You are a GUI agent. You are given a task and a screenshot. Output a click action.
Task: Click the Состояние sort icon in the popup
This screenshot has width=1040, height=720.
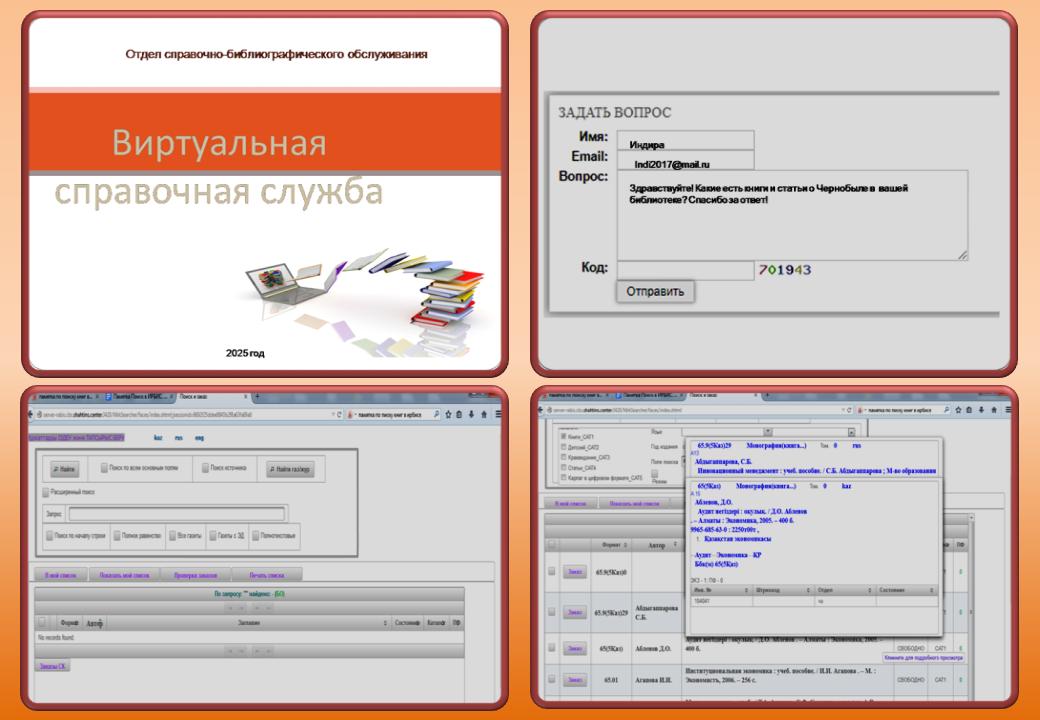pos(932,590)
